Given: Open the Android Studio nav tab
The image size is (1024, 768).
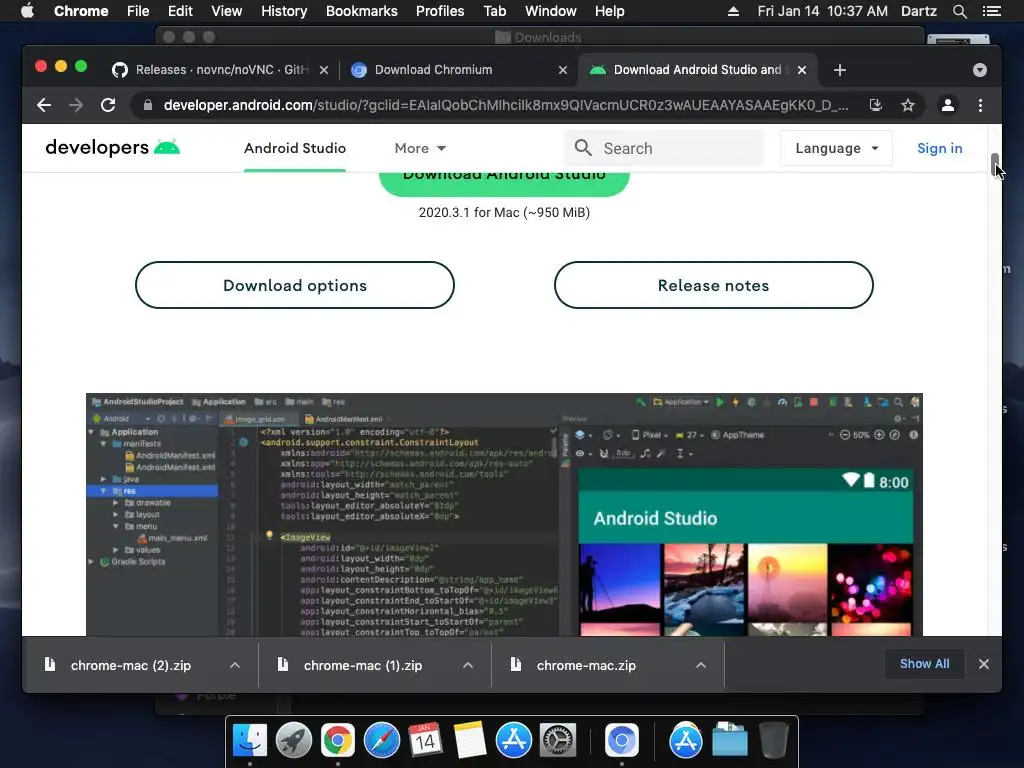Looking at the screenshot, I should click(x=295, y=148).
